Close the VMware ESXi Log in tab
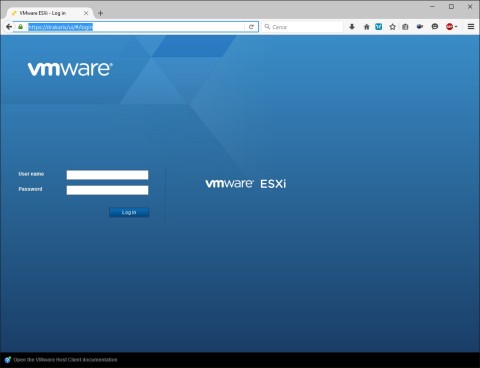 tap(86, 13)
